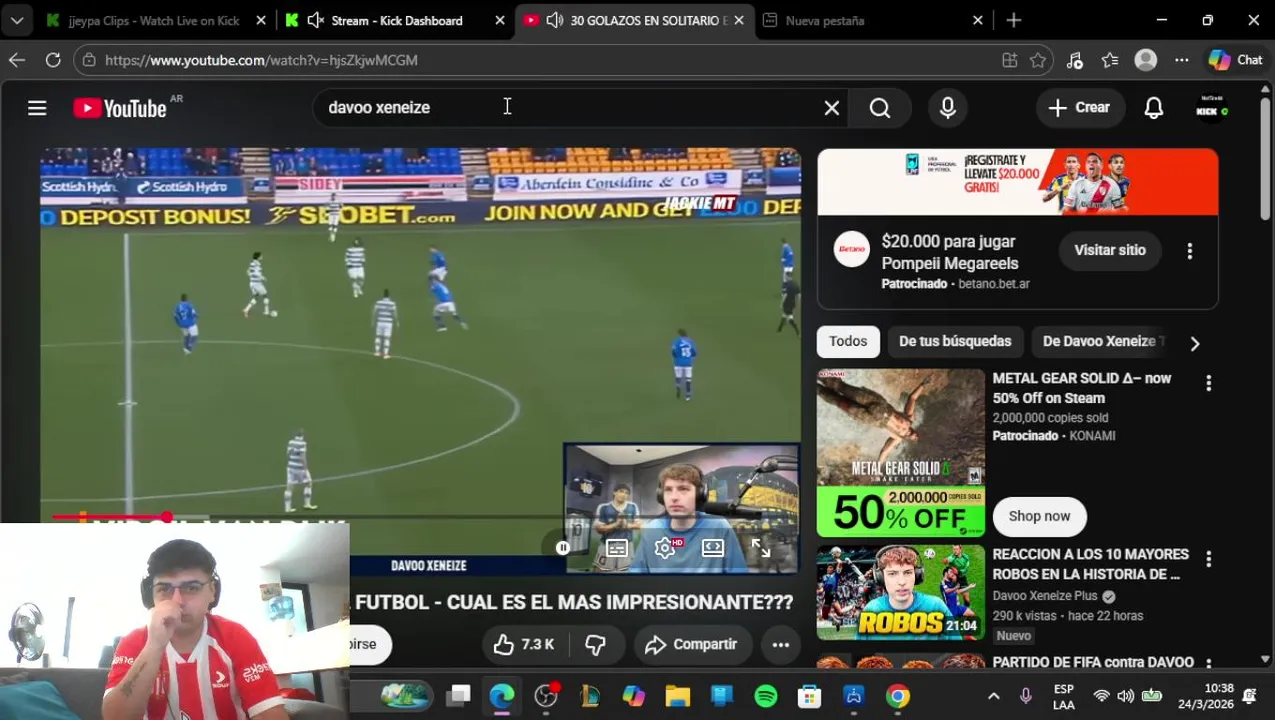Open options menu for the Betano ad

(1189, 251)
